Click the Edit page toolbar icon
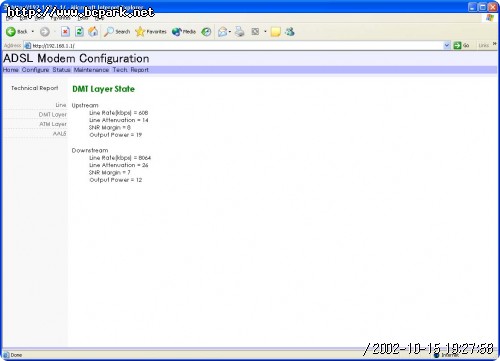 [x=255, y=32]
